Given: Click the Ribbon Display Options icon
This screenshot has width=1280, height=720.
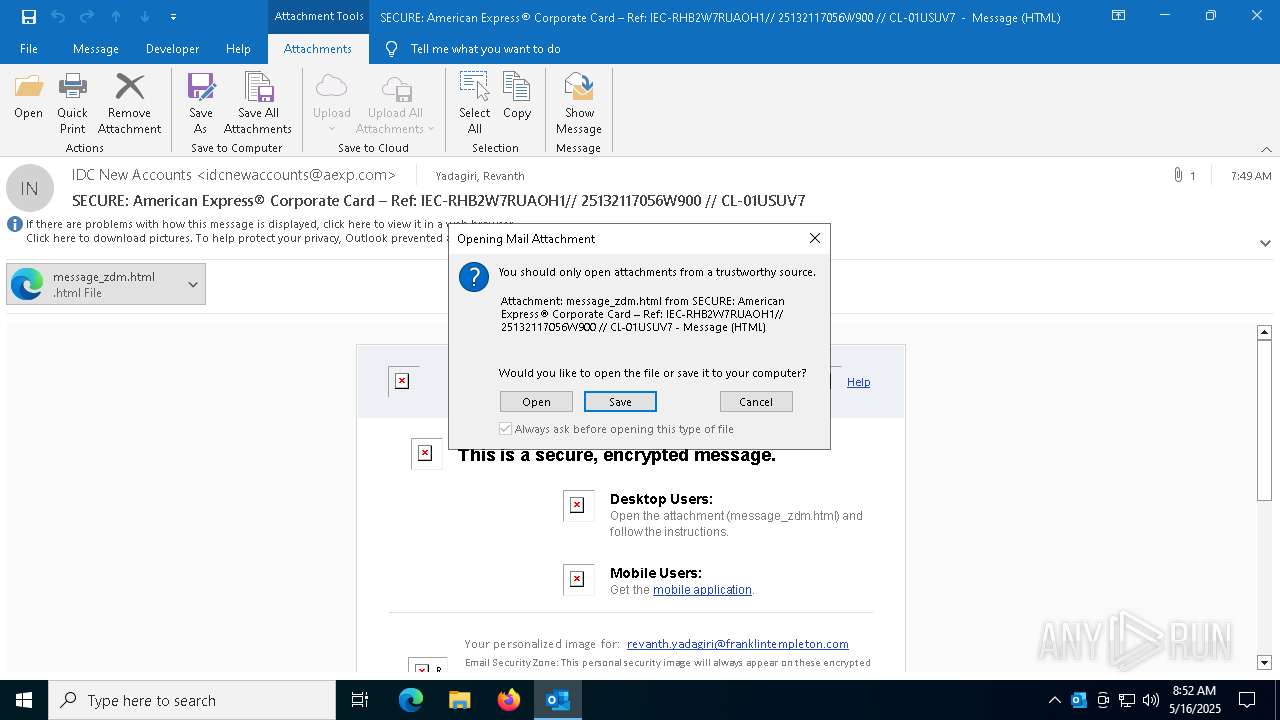Looking at the screenshot, I should (1119, 16).
